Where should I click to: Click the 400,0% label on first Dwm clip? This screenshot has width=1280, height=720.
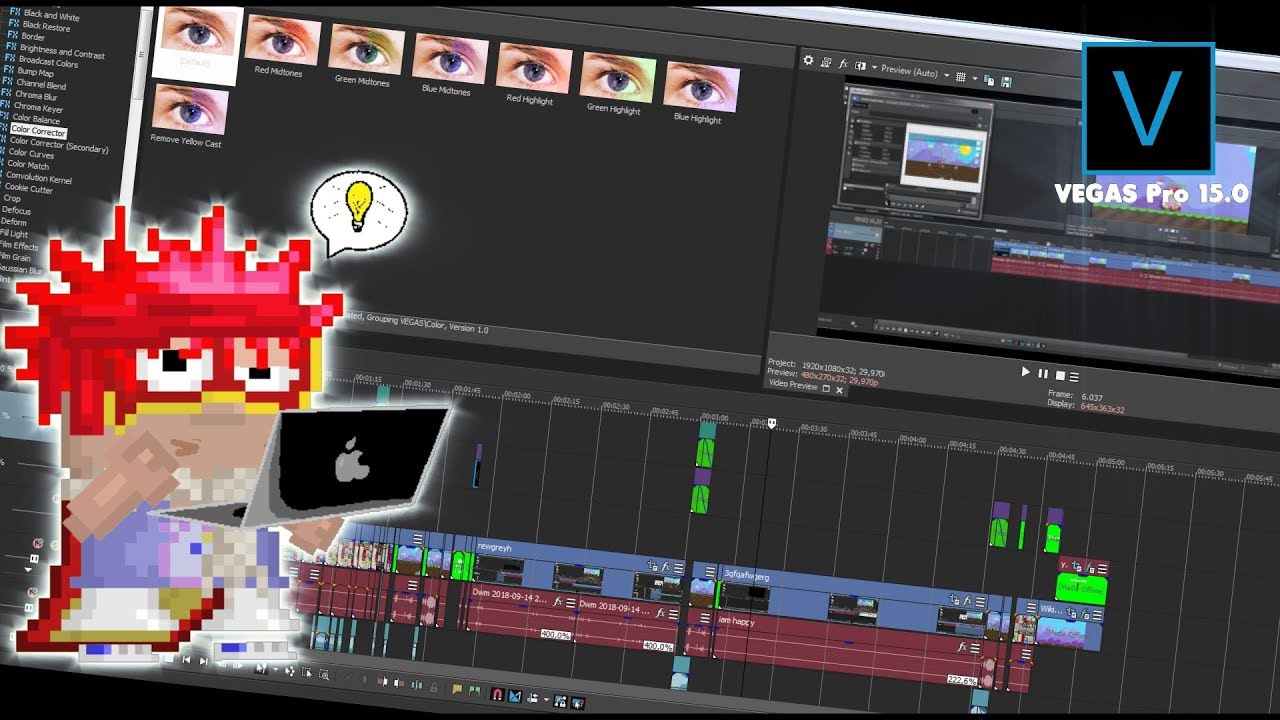[555, 634]
